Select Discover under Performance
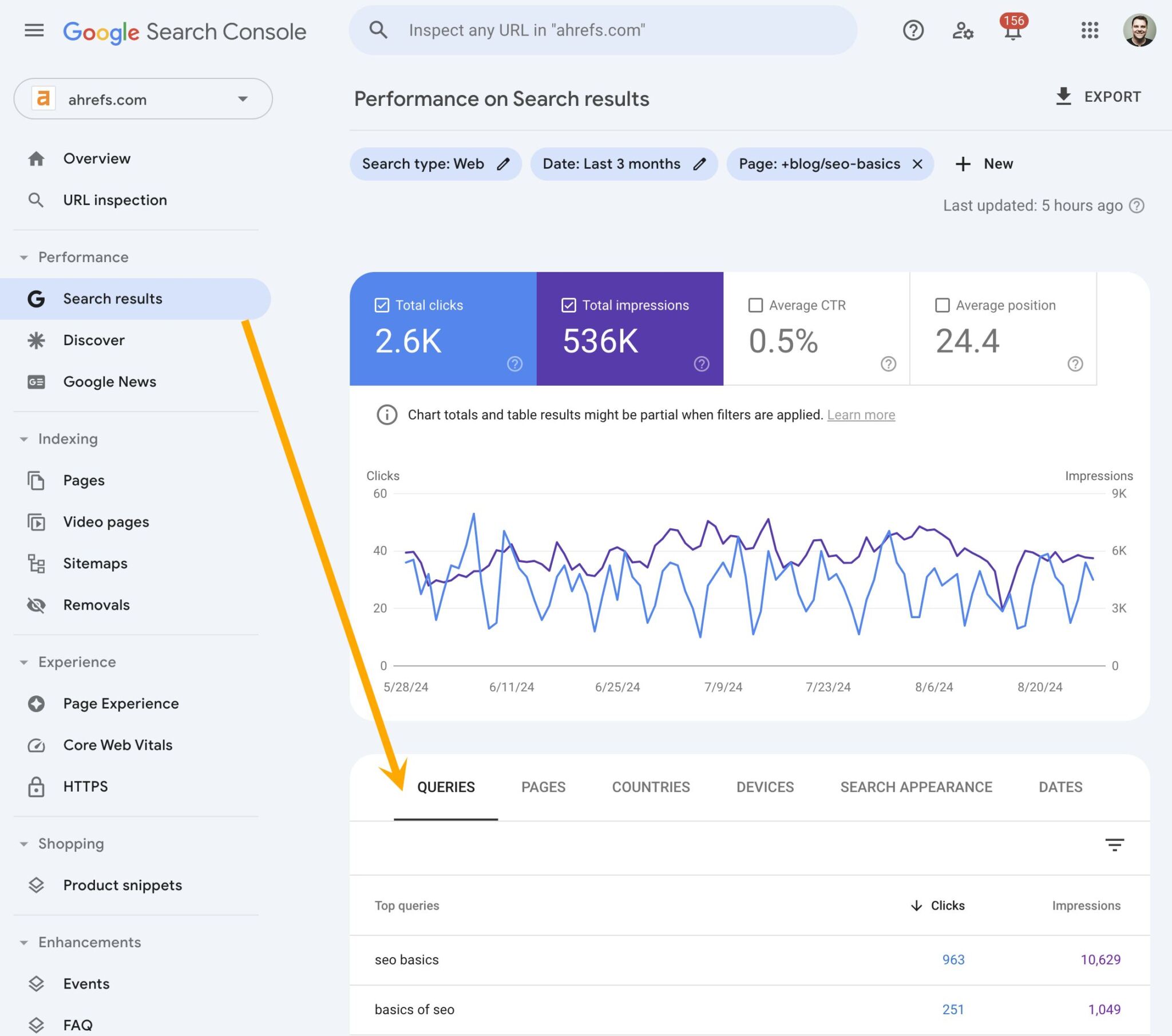 tap(93, 339)
